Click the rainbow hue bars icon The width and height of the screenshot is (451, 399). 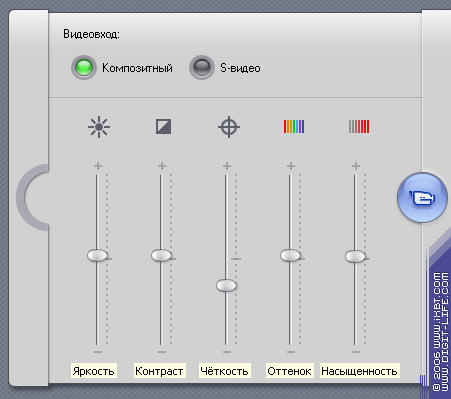click(x=294, y=127)
